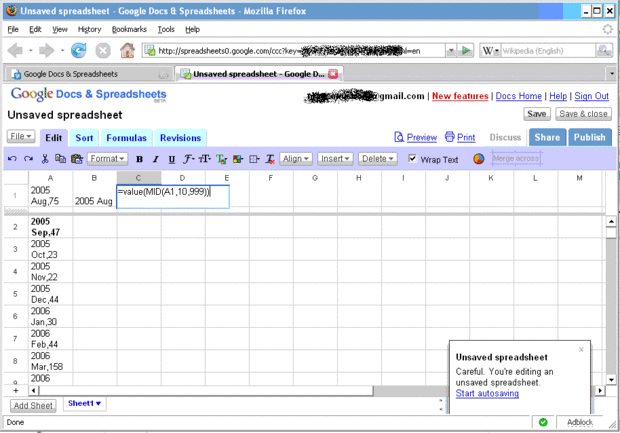Viewport: 620px width, 433px height.
Task: Click the Stop loading icon
Action: tap(103, 51)
